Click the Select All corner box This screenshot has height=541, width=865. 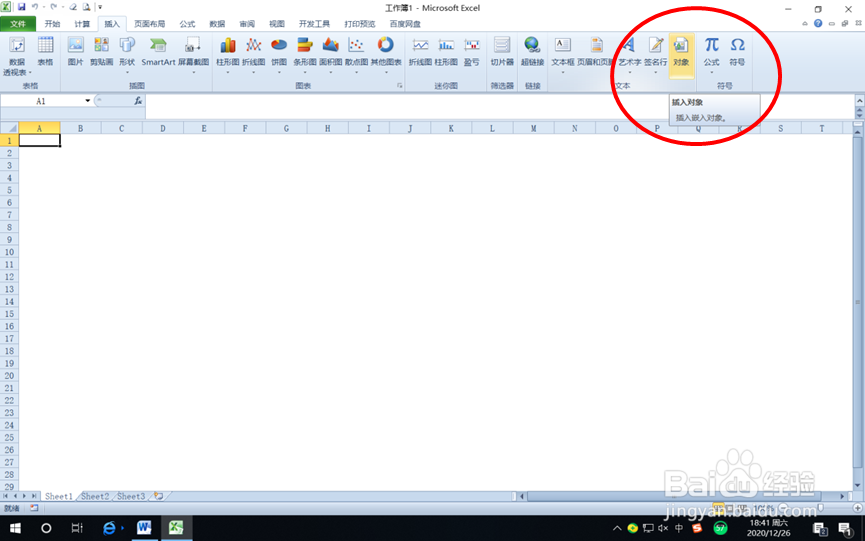click(9, 128)
